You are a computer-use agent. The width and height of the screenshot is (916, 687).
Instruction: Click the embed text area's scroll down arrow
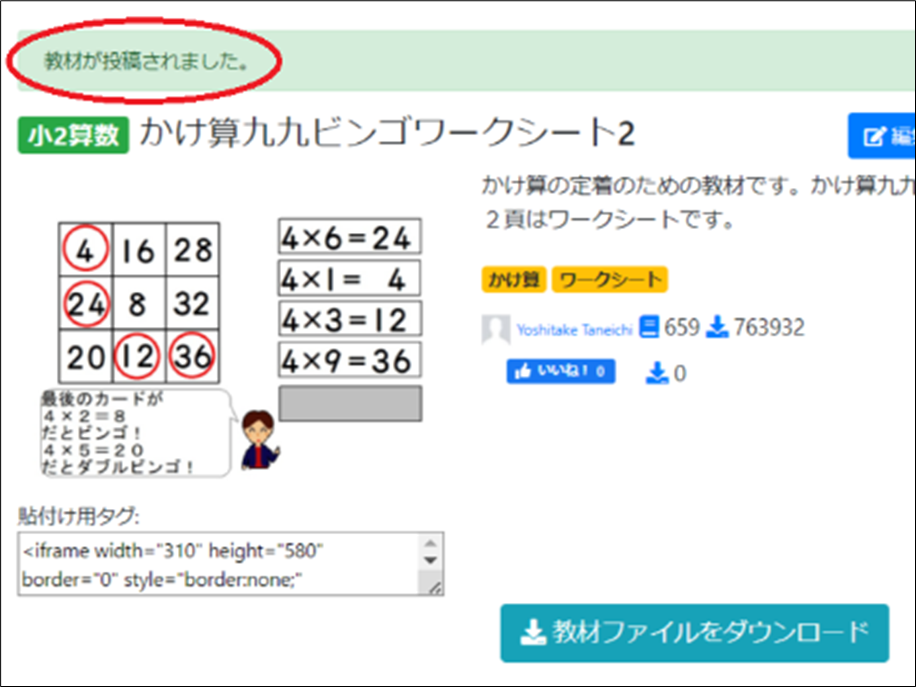pos(430,561)
